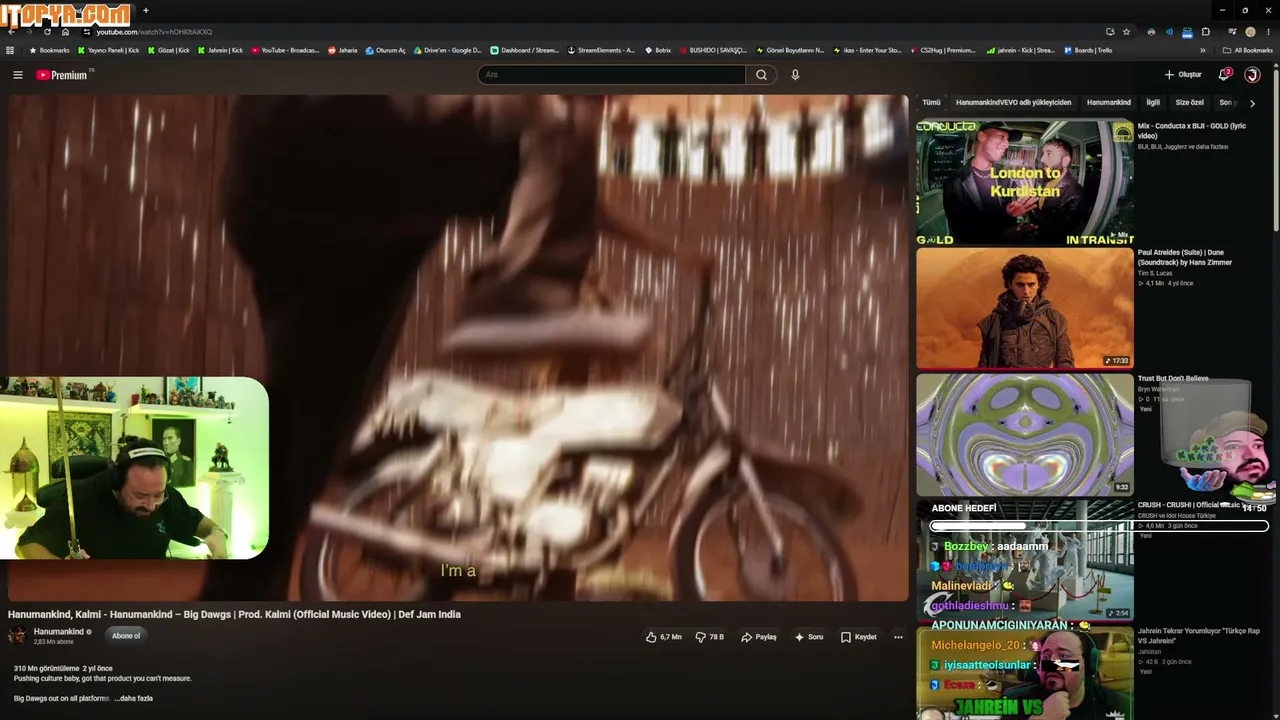The height and width of the screenshot is (720, 1280).
Task: Bookmark this page with the star
Action: (1127, 32)
